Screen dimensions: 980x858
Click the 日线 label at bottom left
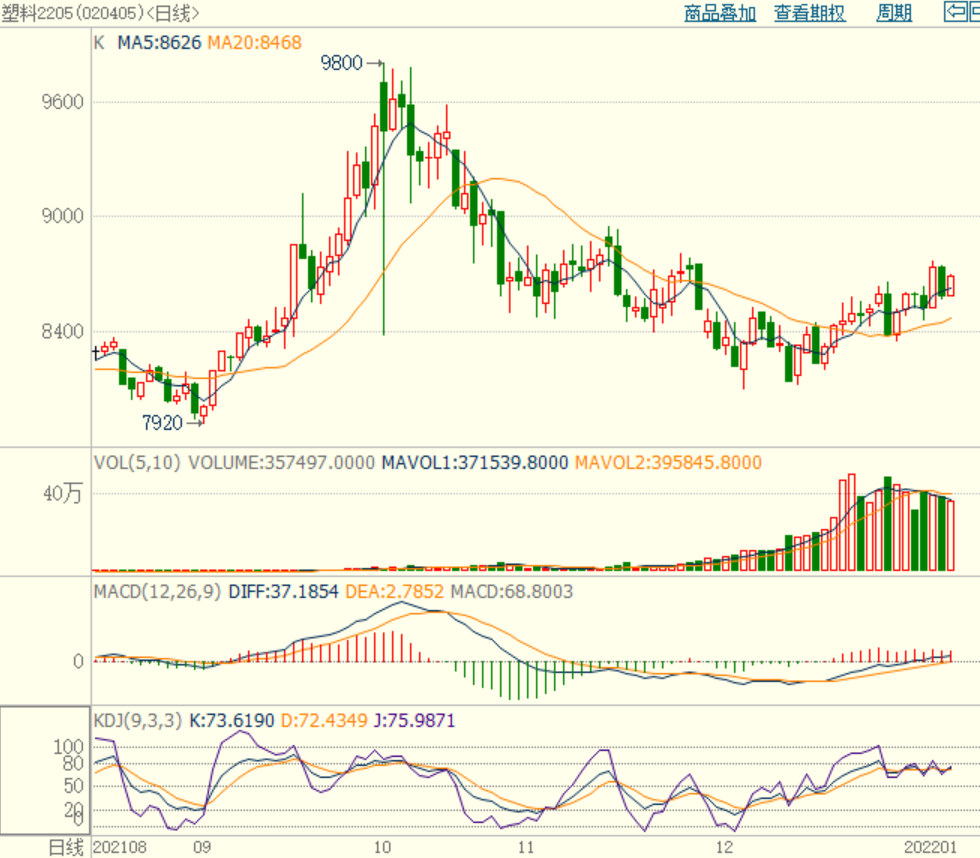[66, 847]
